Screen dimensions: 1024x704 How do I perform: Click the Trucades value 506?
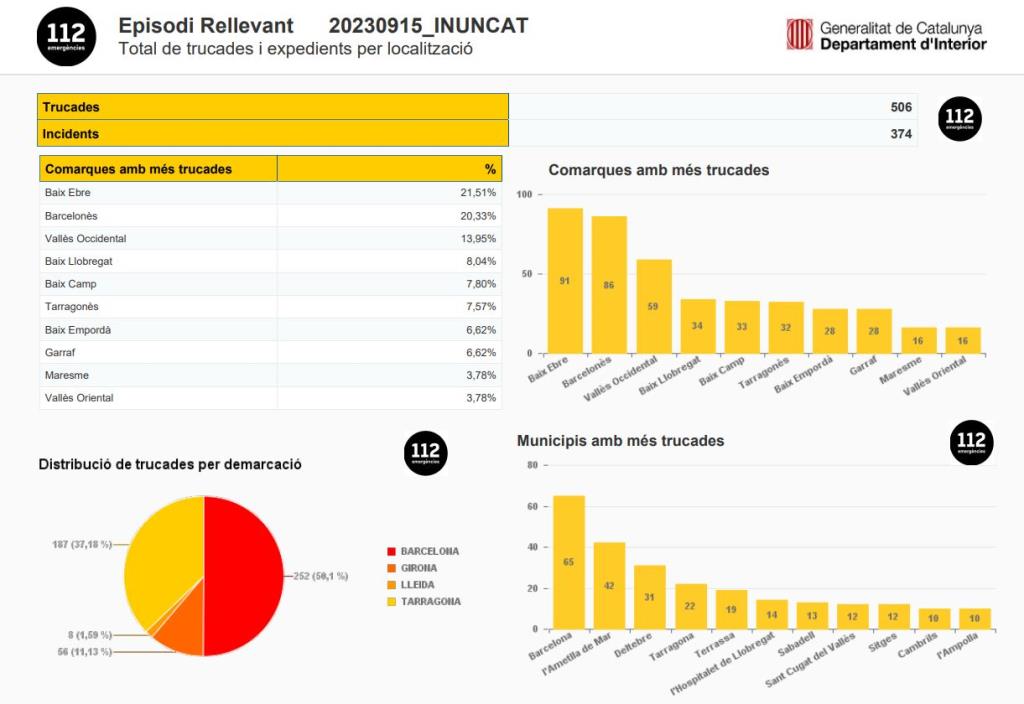[901, 107]
